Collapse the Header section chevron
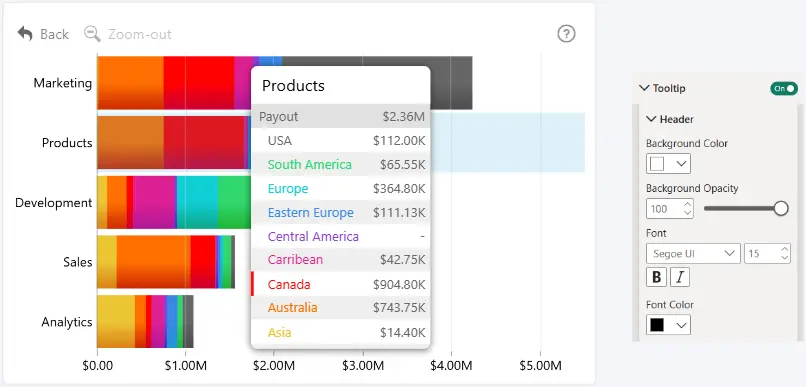The image size is (806, 387). [x=651, y=119]
